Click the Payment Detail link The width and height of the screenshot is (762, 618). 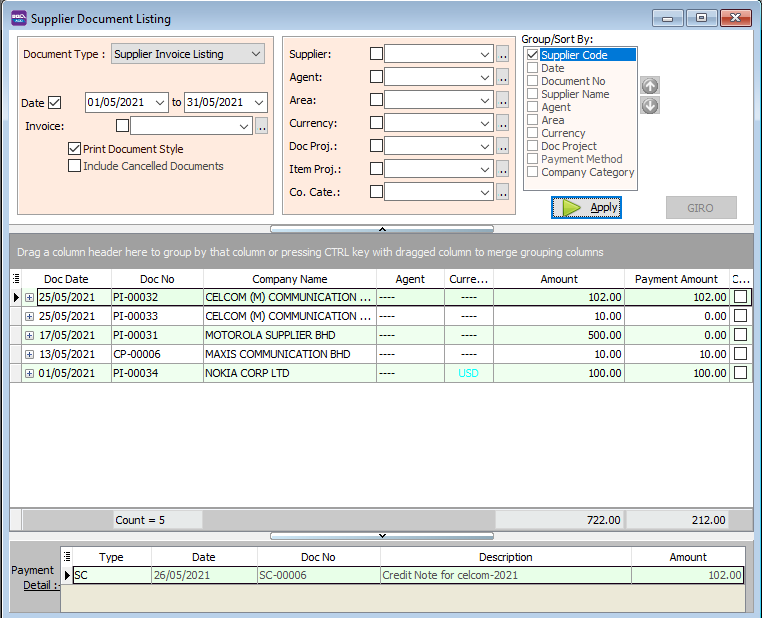(40, 584)
